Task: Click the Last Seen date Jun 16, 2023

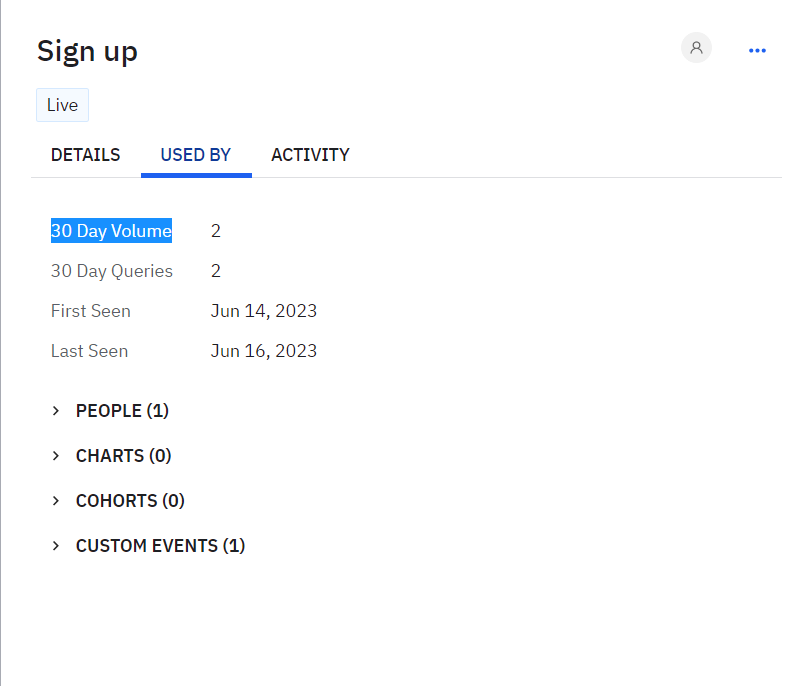Action: tap(263, 351)
